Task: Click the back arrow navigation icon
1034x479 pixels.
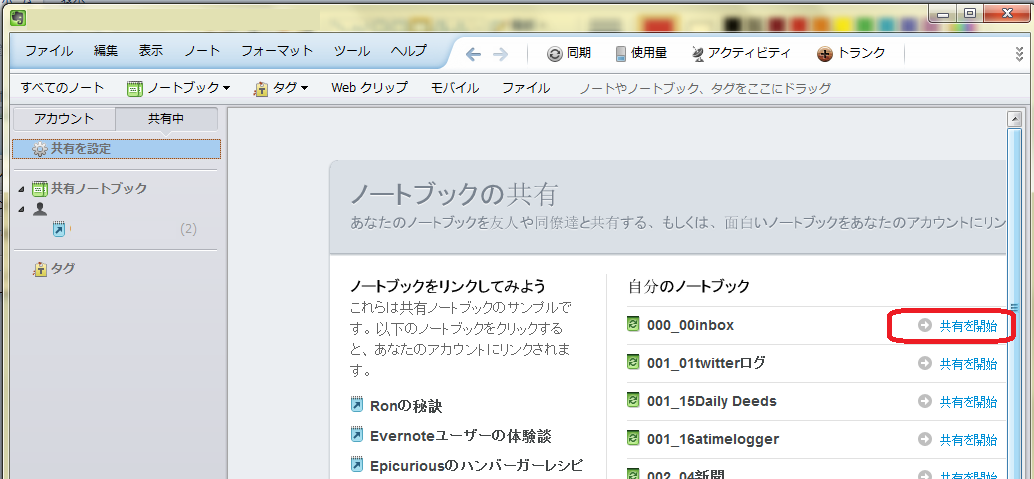Action: (473, 54)
